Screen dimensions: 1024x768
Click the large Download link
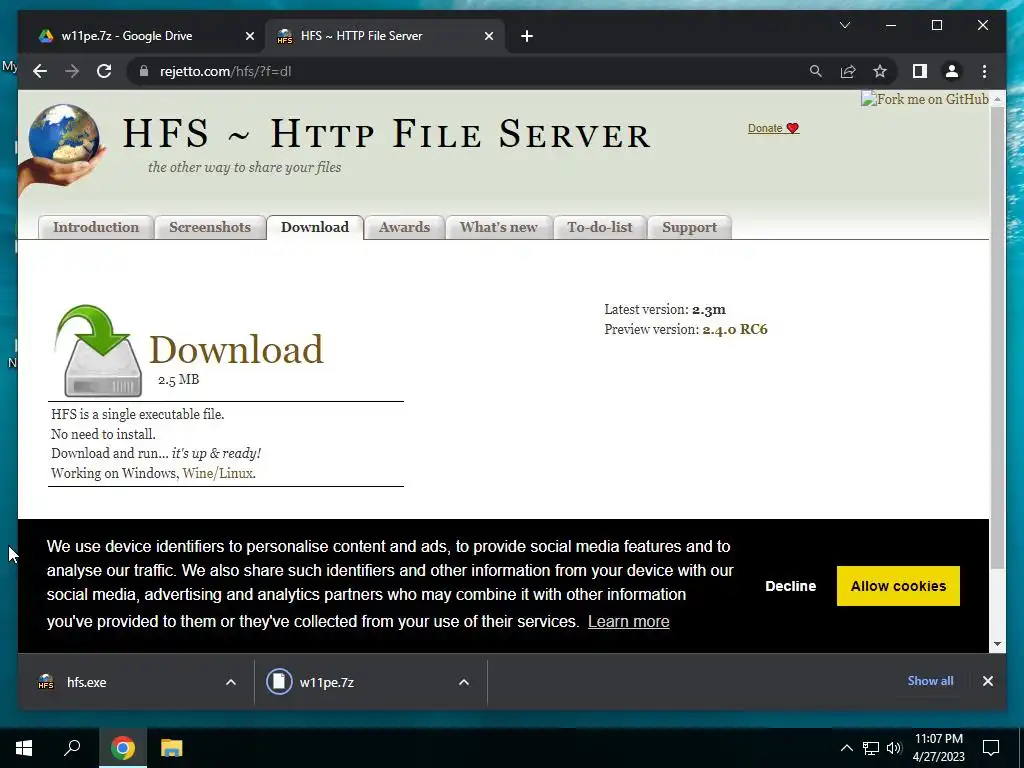[x=236, y=349]
